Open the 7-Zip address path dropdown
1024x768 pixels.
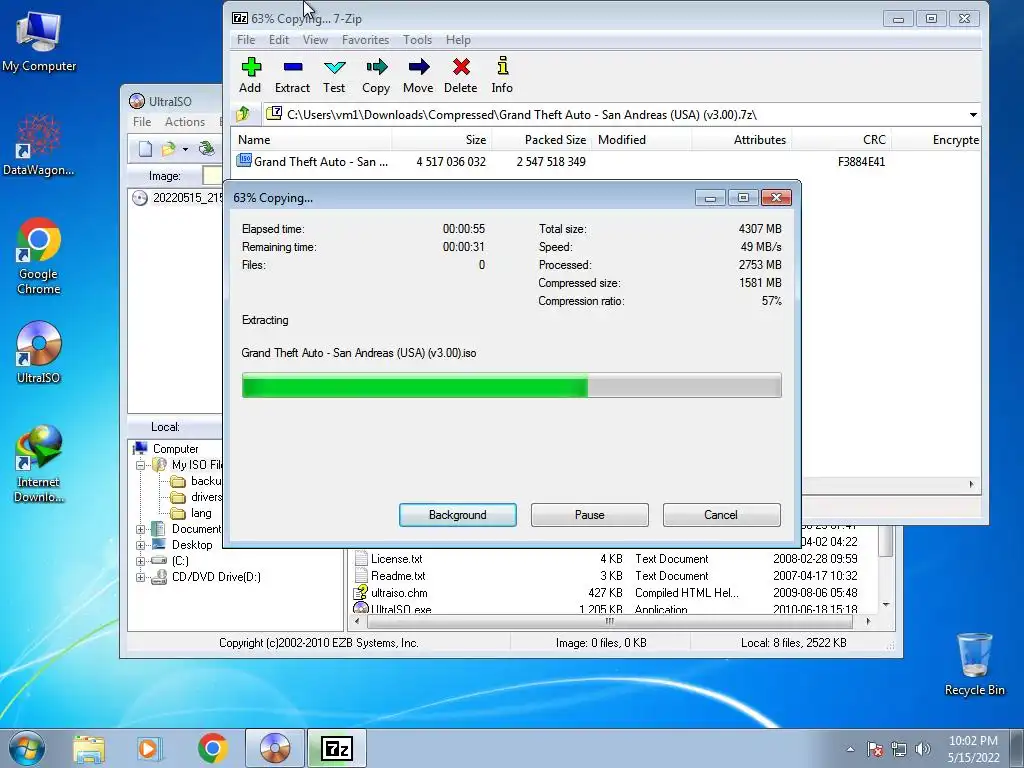[973, 115]
